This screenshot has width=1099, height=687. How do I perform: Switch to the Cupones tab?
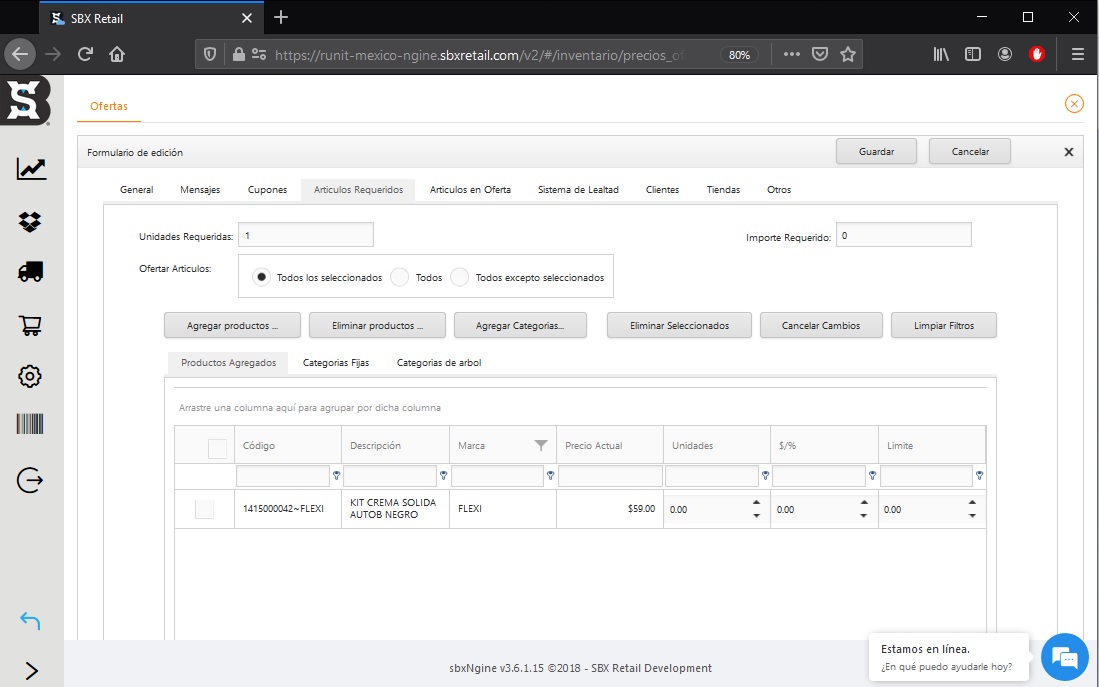[268, 190]
